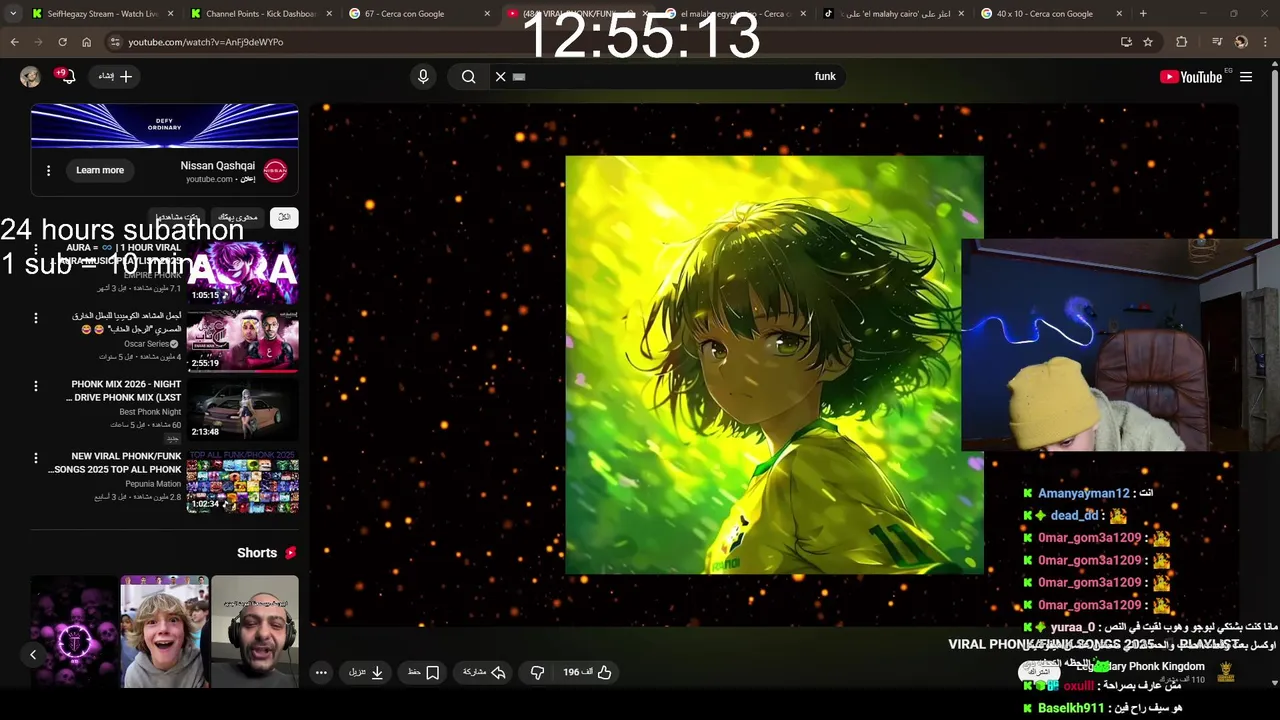Open the Chrome three-dot menu
Screen dimensions: 1280x720
coord(1266,42)
